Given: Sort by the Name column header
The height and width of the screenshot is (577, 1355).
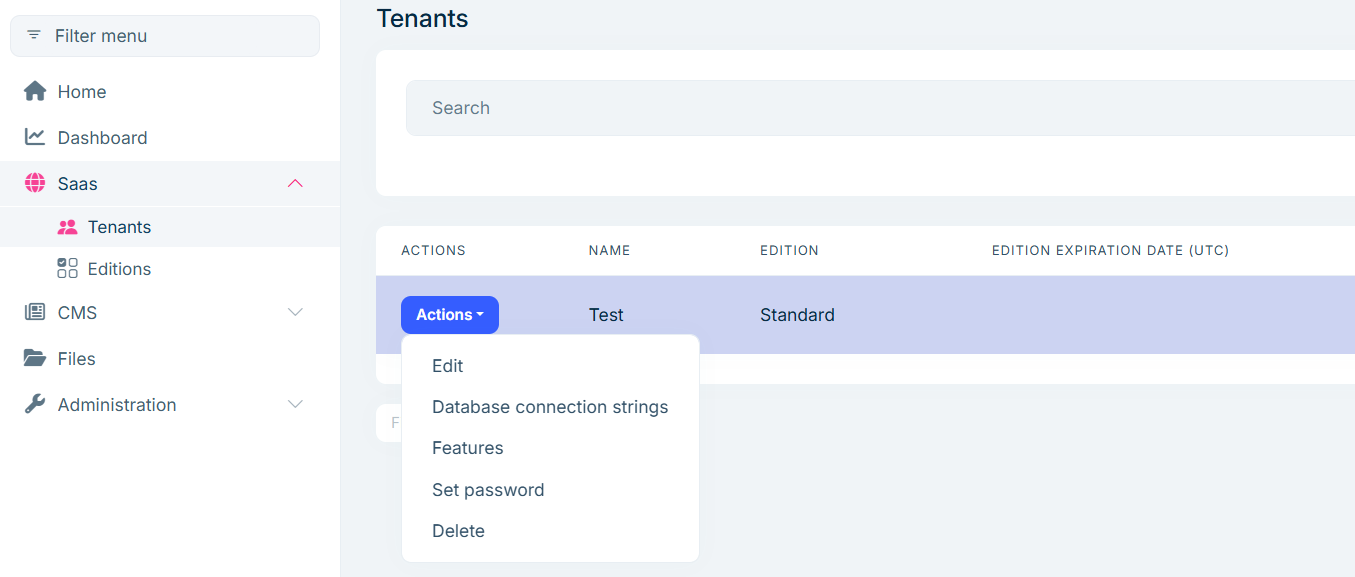Looking at the screenshot, I should tap(609, 250).
